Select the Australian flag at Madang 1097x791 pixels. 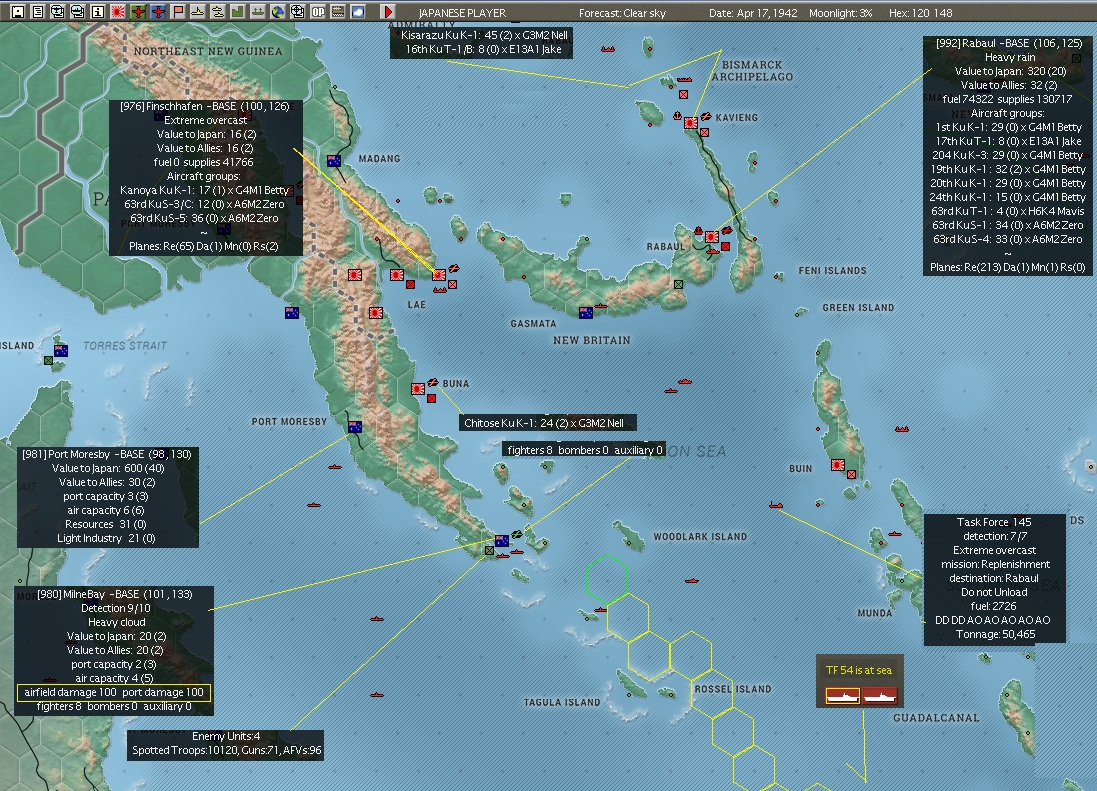[x=334, y=161]
